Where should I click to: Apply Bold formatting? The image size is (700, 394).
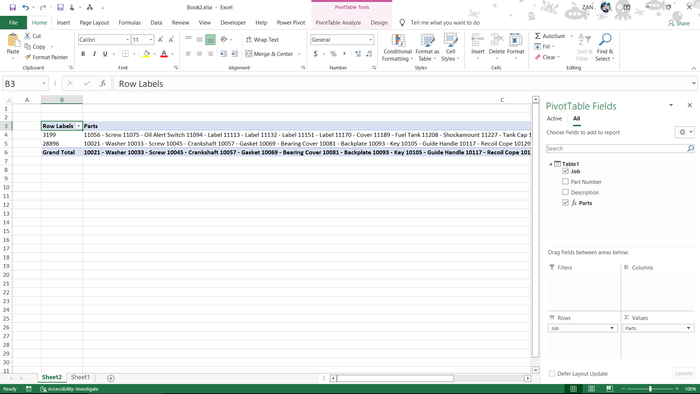[83, 54]
